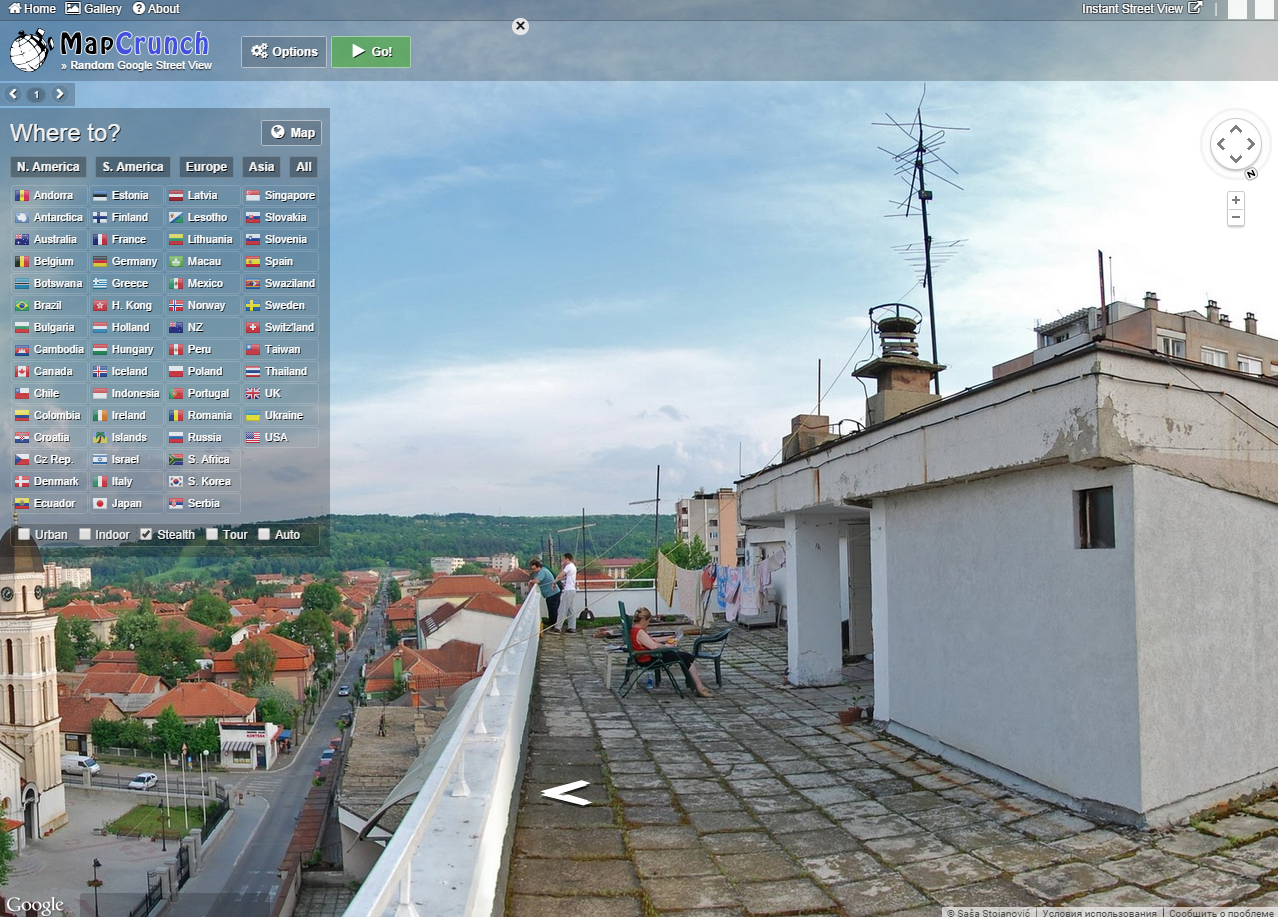Select Canada in country list
This screenshot has width=1278, height=917.
click(x=49, y=372)
